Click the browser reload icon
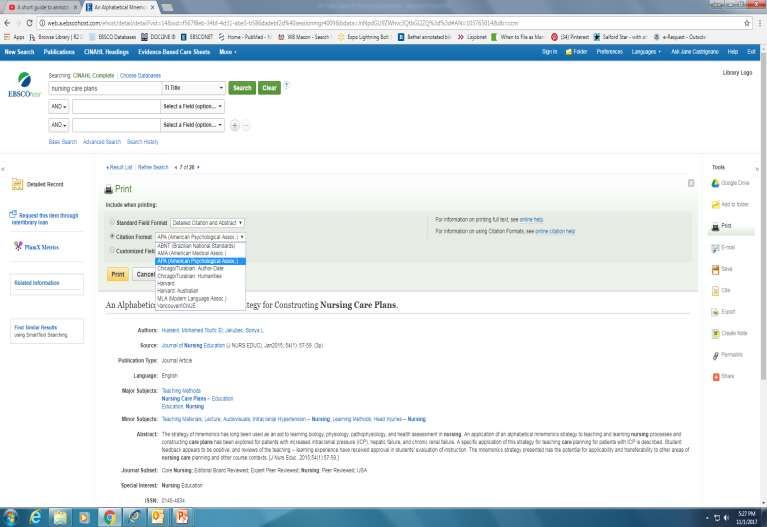 29,23
